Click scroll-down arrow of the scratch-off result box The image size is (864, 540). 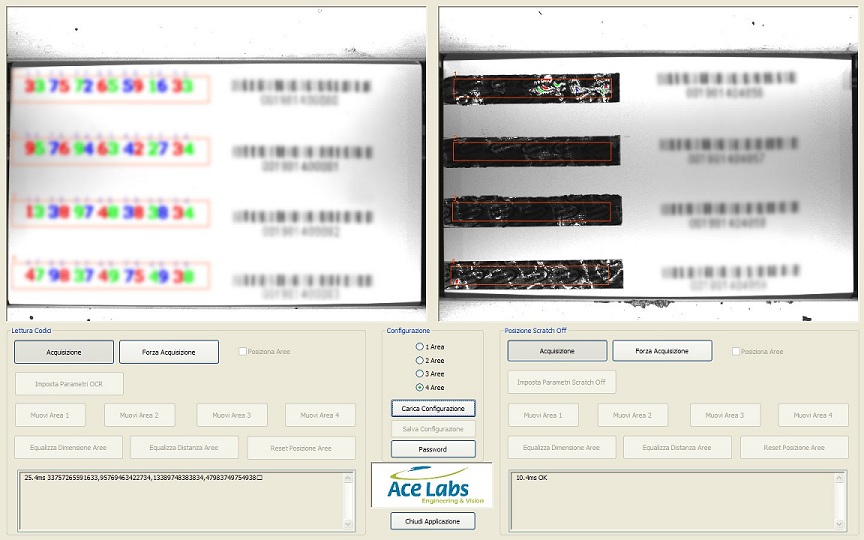point(840,524)
